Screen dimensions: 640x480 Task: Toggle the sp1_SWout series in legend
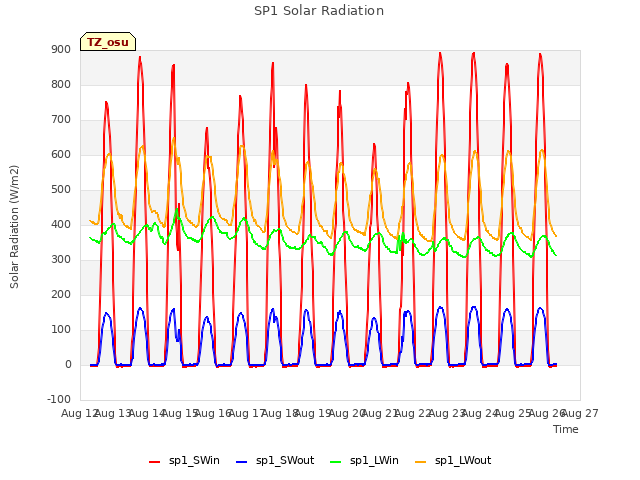click(x=275, y=461)
